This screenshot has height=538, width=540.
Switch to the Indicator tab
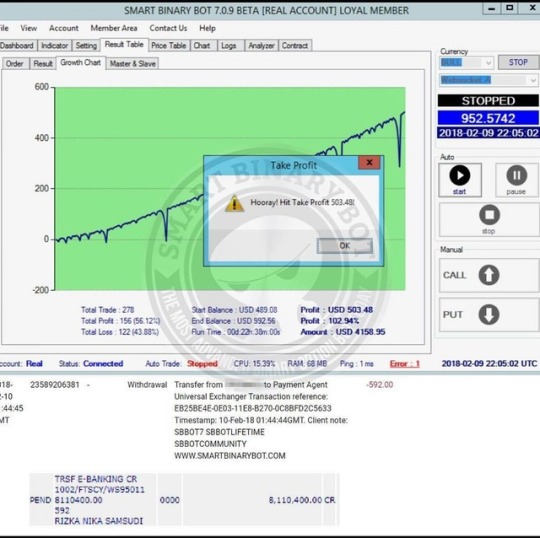[54, 45]
